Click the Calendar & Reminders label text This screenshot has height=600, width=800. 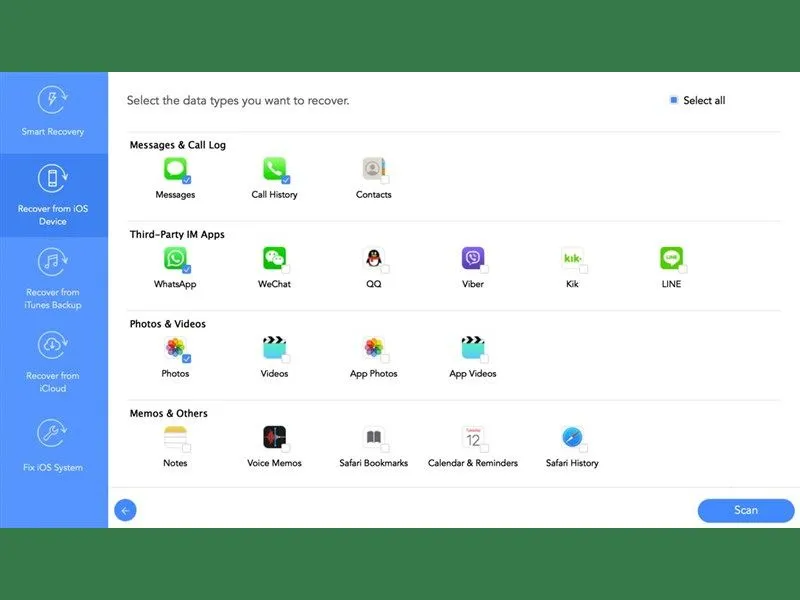click(473, 463)
